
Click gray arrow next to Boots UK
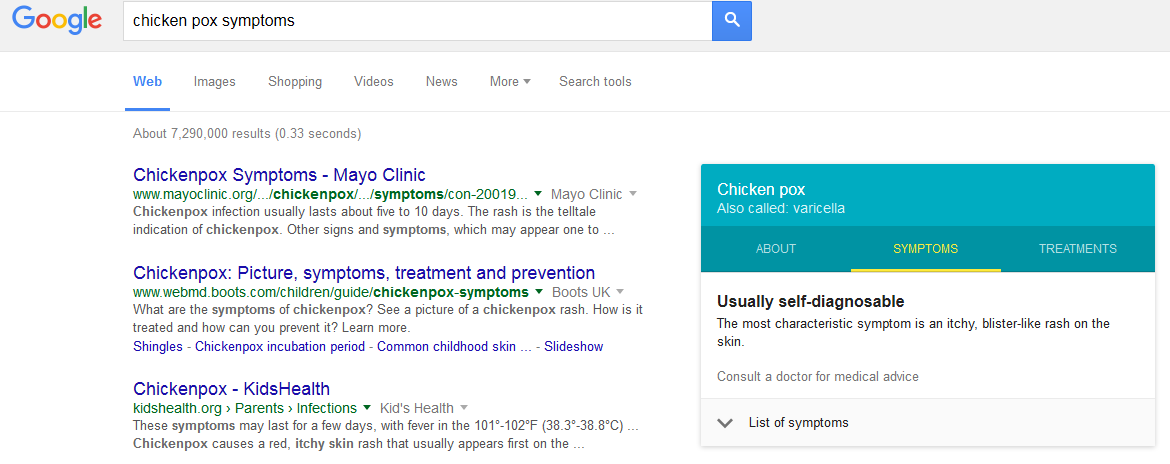[620, 292]
